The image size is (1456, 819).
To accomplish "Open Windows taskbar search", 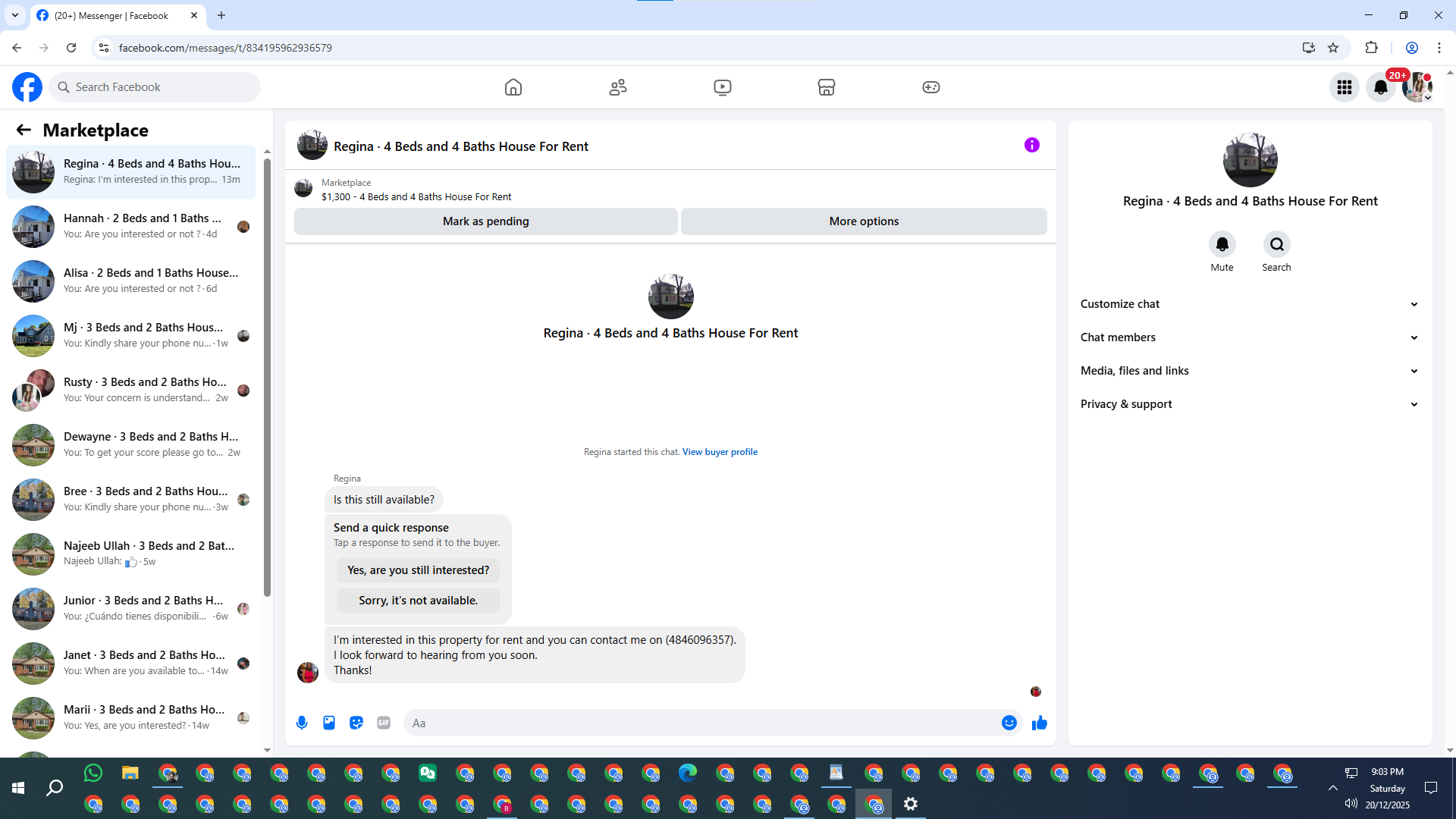I will coord(55,789).
